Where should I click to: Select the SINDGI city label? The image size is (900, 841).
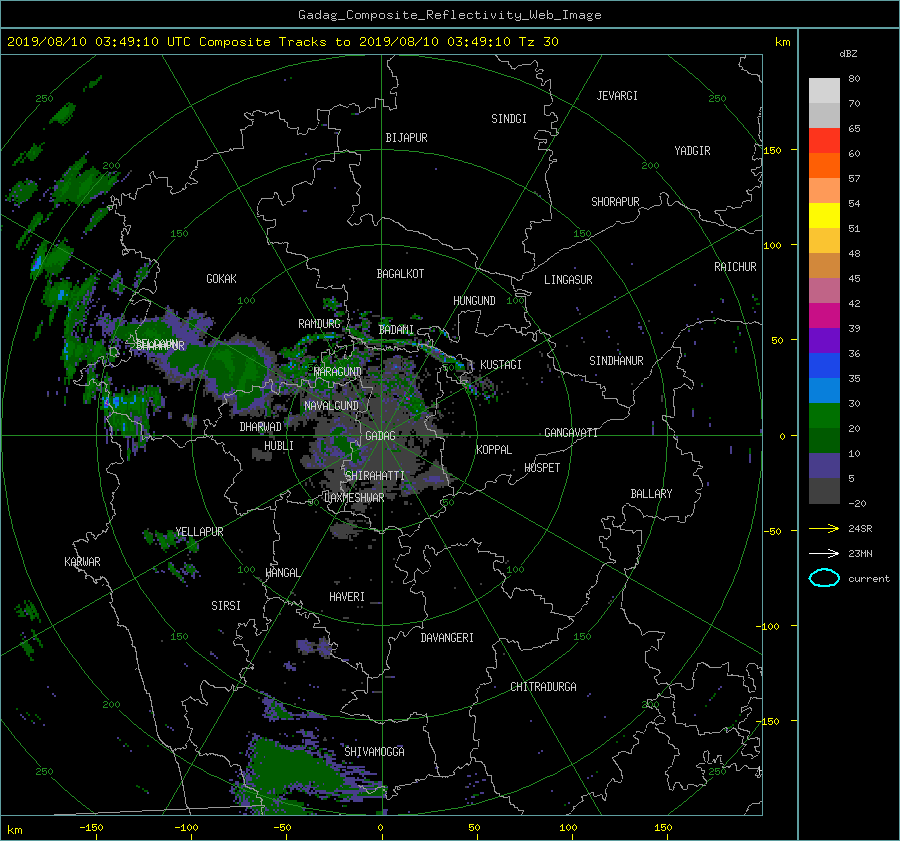pyautogui.click(x=509, y=119)
